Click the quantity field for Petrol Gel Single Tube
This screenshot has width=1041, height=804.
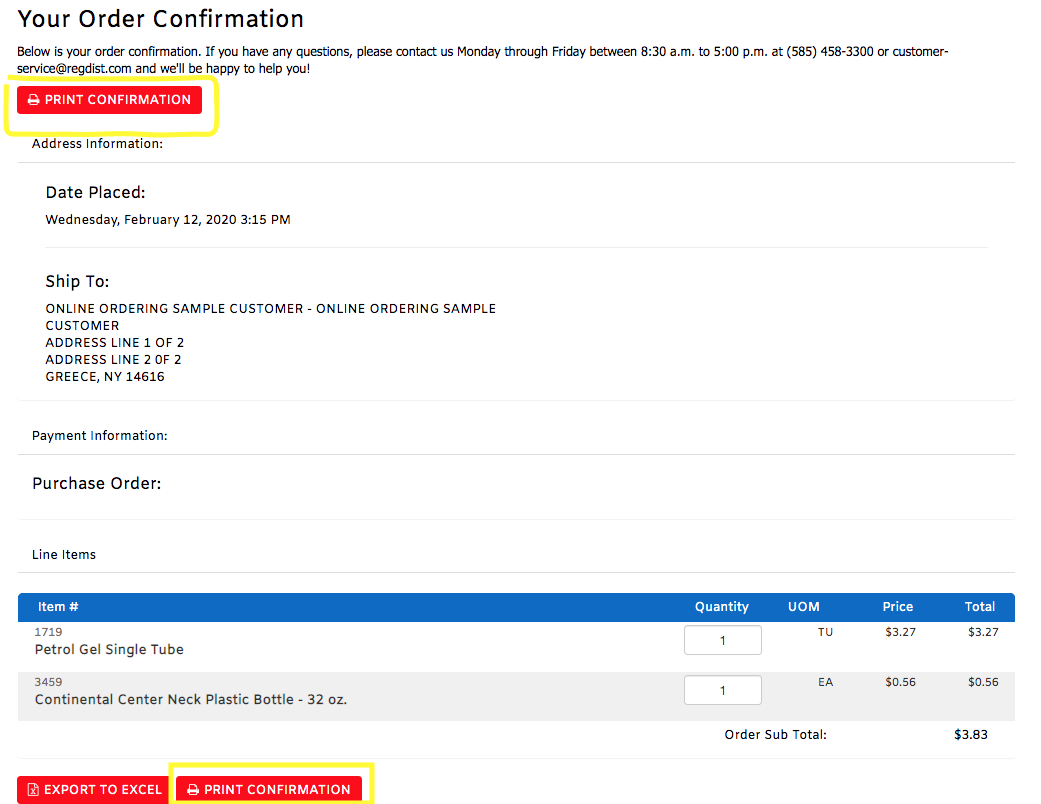tap(722, 639)
